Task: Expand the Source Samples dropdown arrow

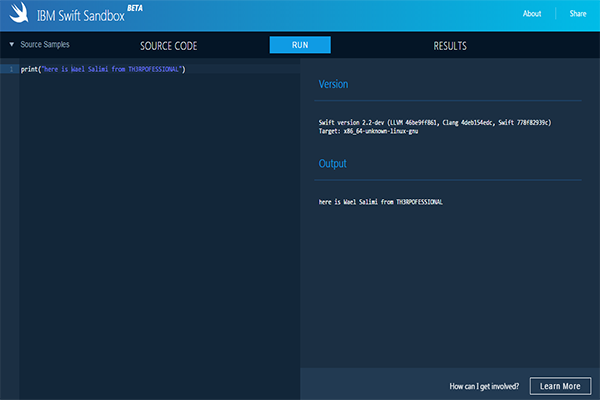Action: [x=11, y=44]
